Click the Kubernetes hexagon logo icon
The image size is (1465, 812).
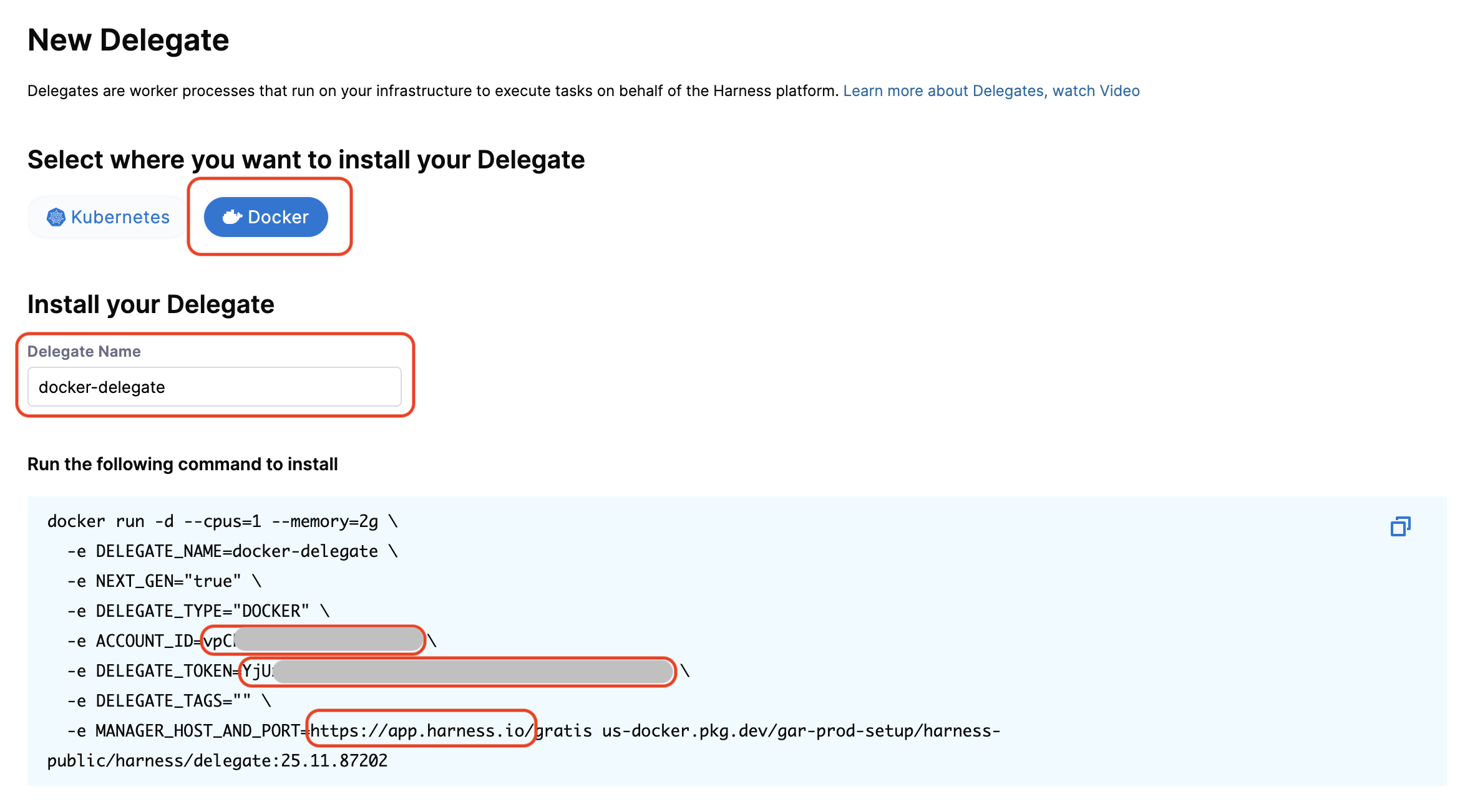tap(56, 217)
